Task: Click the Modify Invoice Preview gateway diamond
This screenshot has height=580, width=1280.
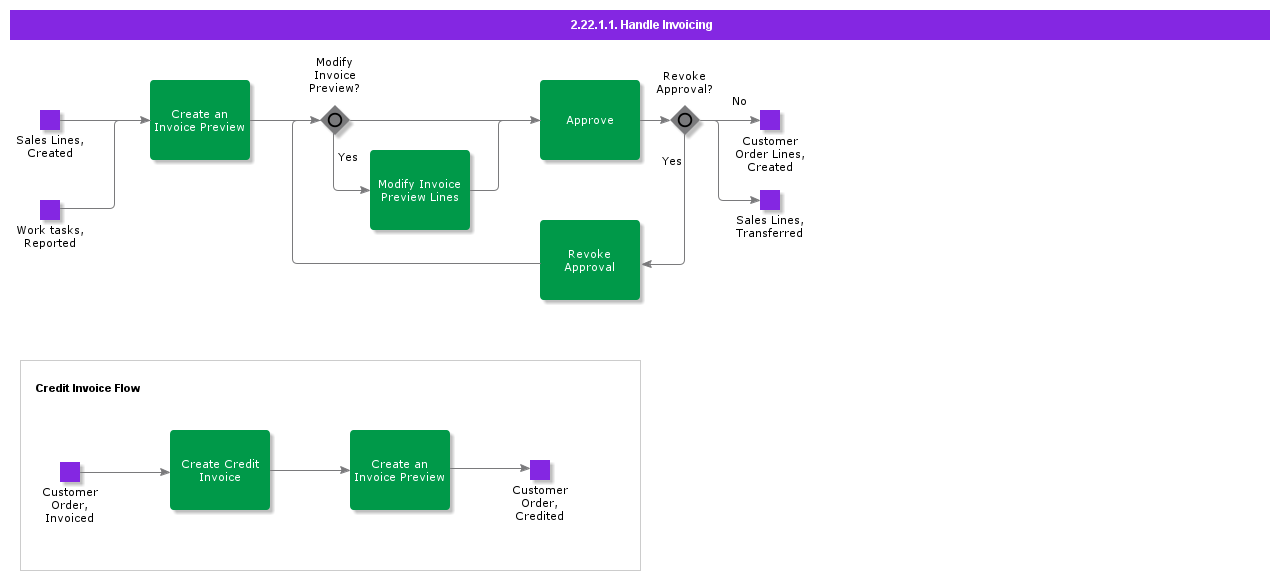Action: 335,120
